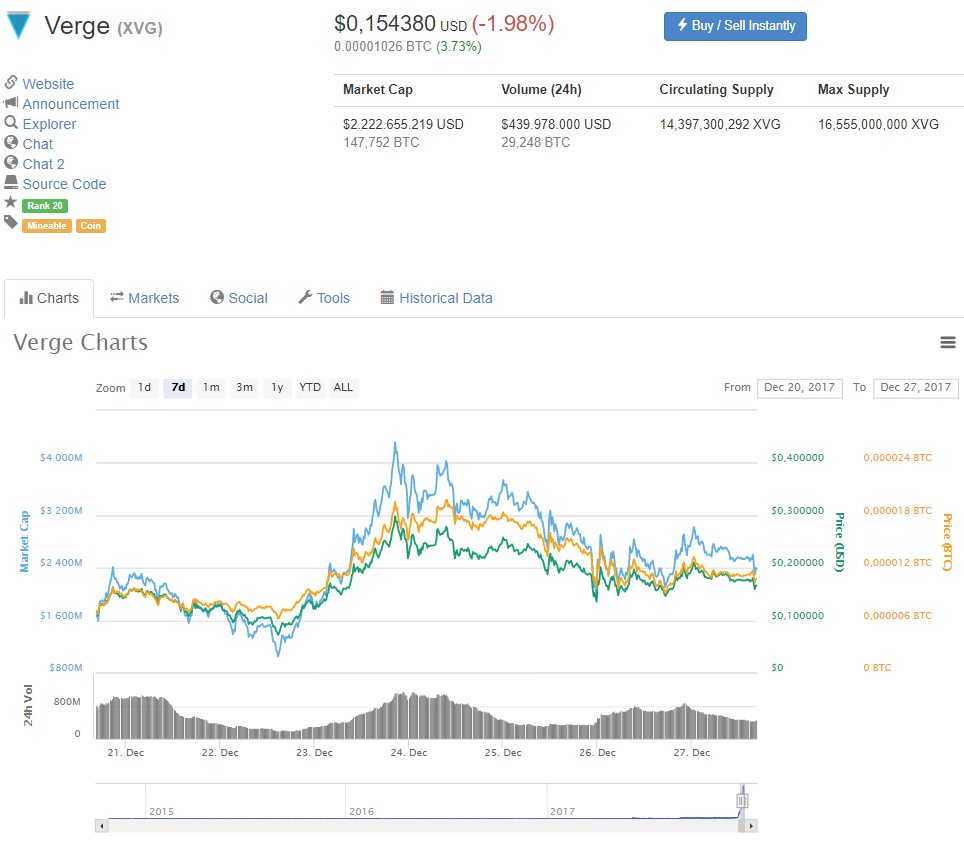Click the 29,248 BTC value
Viewport: 964px width, 842px height.
coord(535,143)
